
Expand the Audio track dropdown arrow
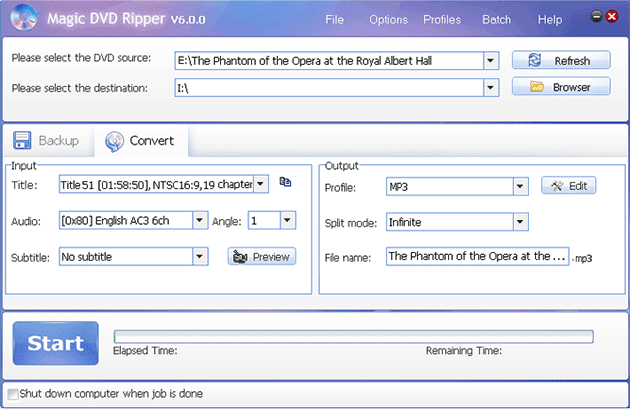200,220
